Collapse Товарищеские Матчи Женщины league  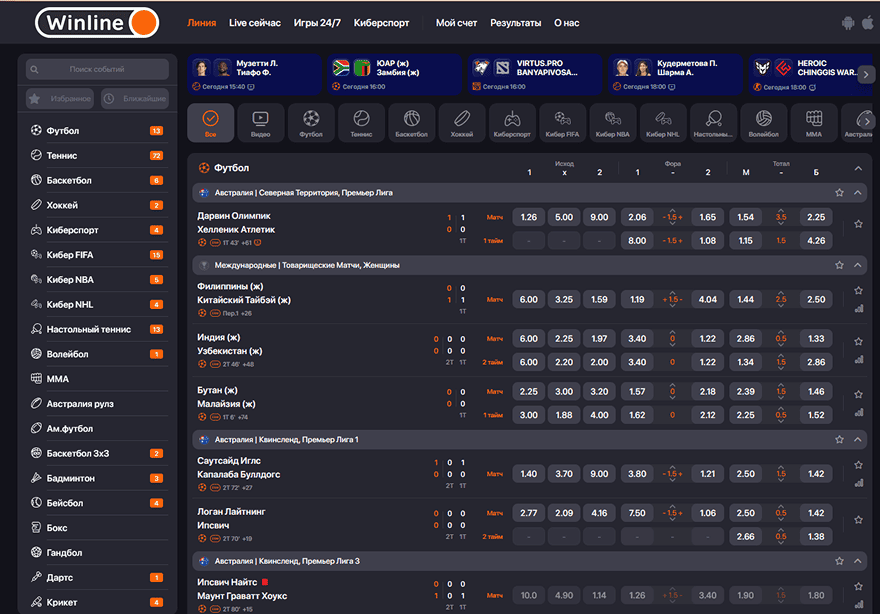pyautogui.click(x=858, y=265)
